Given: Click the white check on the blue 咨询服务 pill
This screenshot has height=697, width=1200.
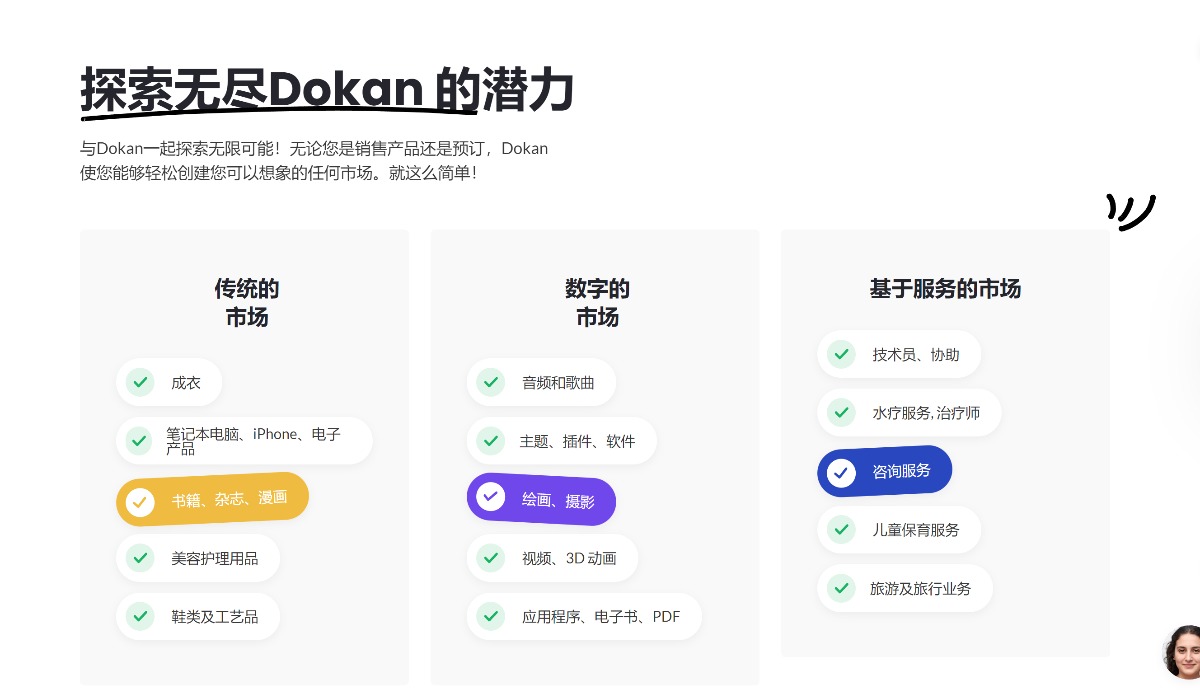Looking at the screenshot, I should (x=841, y=473).
